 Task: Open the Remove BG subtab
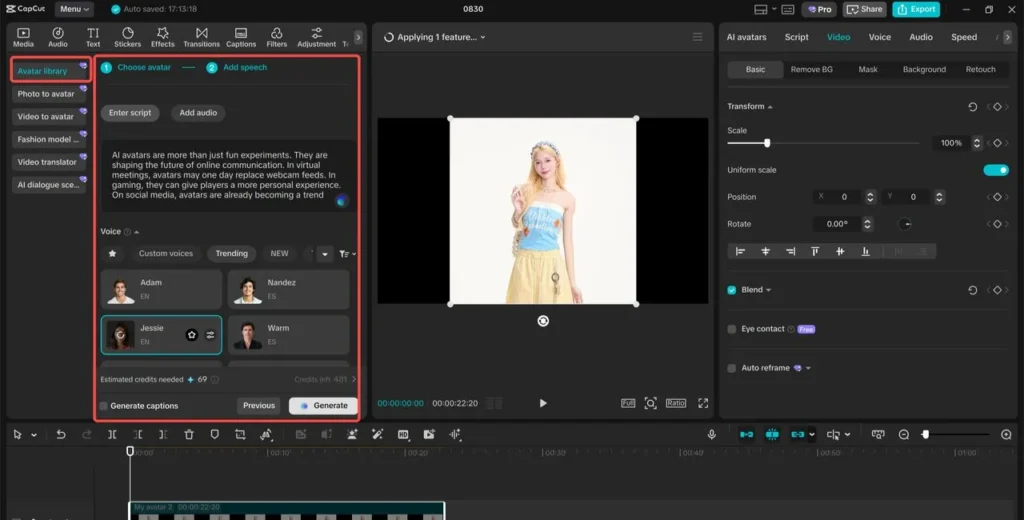click(x=811, y=69)
